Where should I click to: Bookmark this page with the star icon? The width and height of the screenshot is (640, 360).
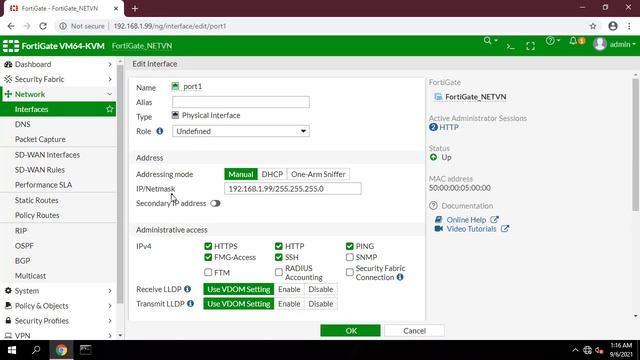593,26
